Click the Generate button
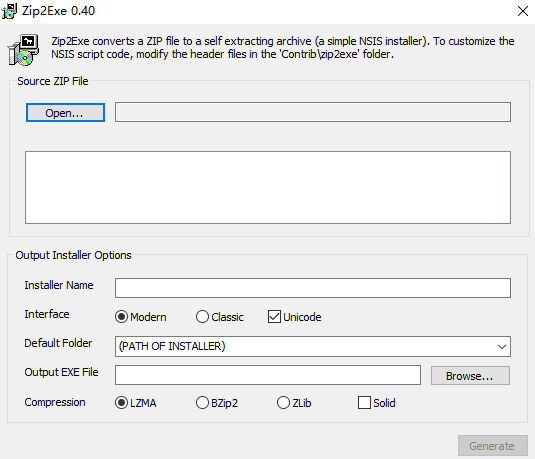The width and height of the screenshot is (535, 459). (493, 445)
